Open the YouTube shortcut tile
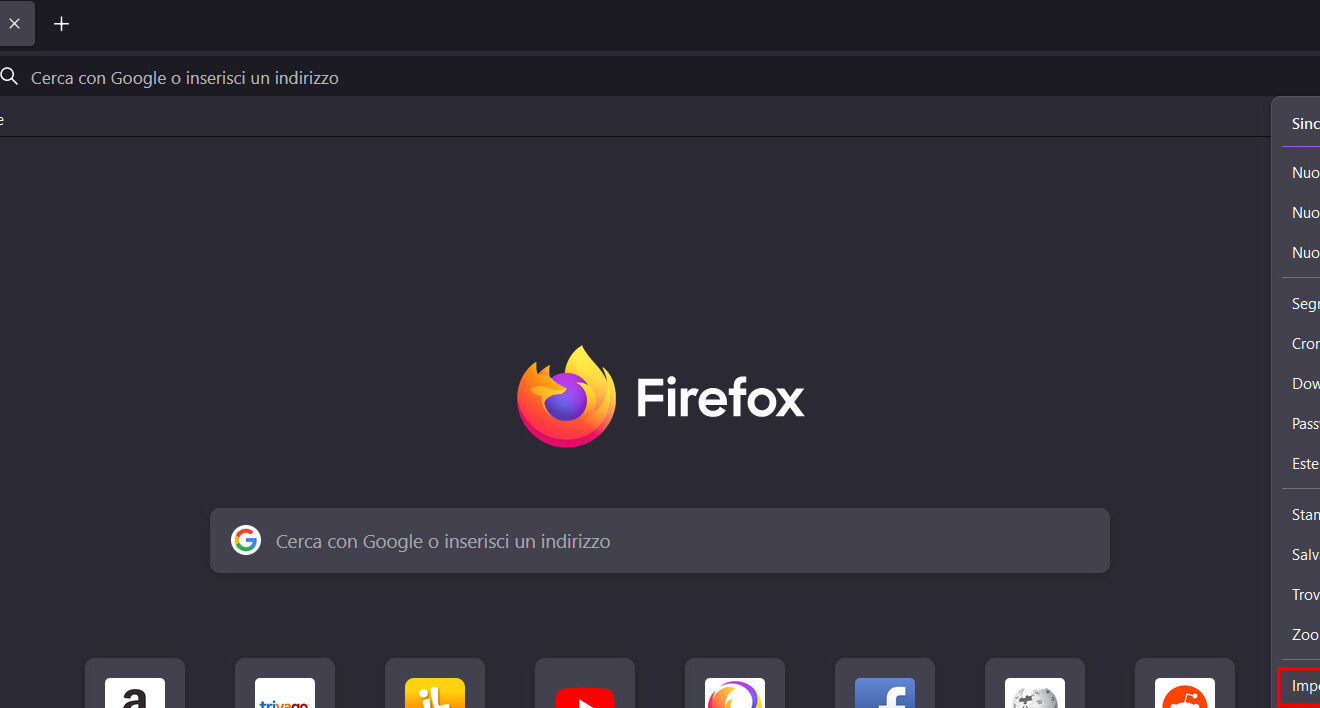The width and height of the screenshot is (1320, 708). pos(585,683)
